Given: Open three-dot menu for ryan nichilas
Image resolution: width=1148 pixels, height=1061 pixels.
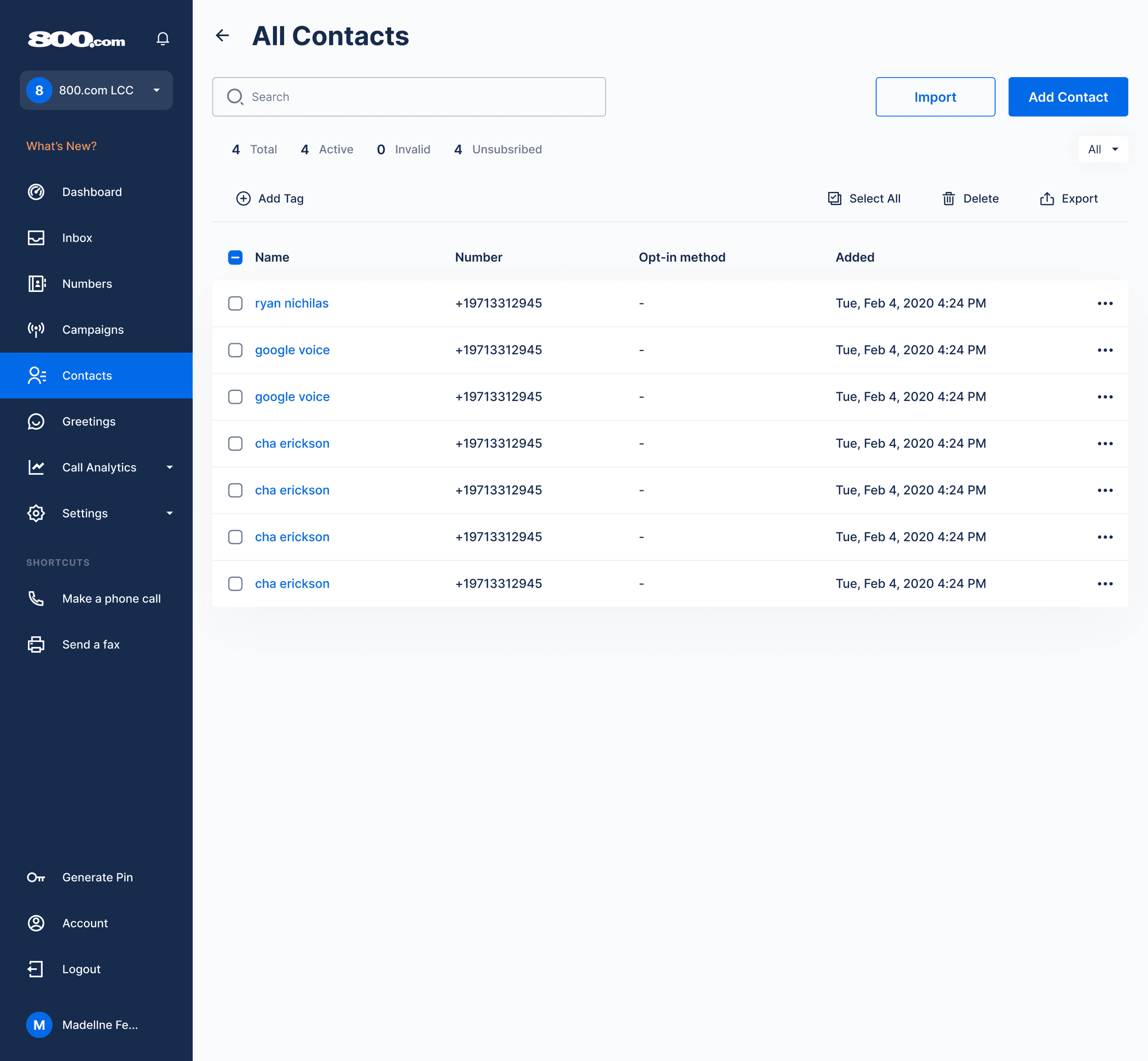Looking at the screenshot, I should pos(1104,303).
